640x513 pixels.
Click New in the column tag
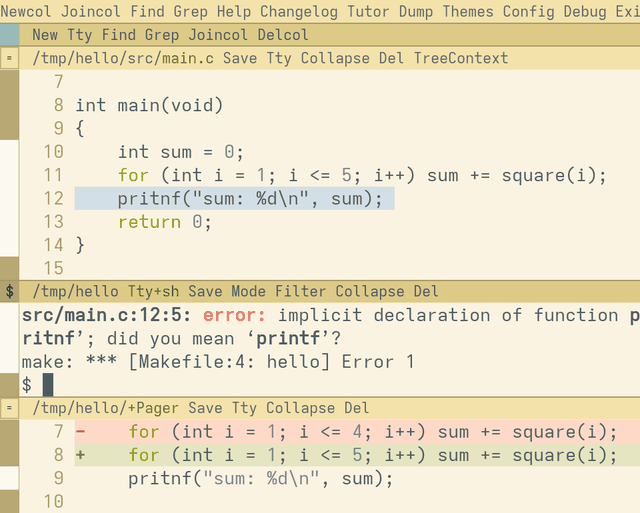[x=45, y=35]
